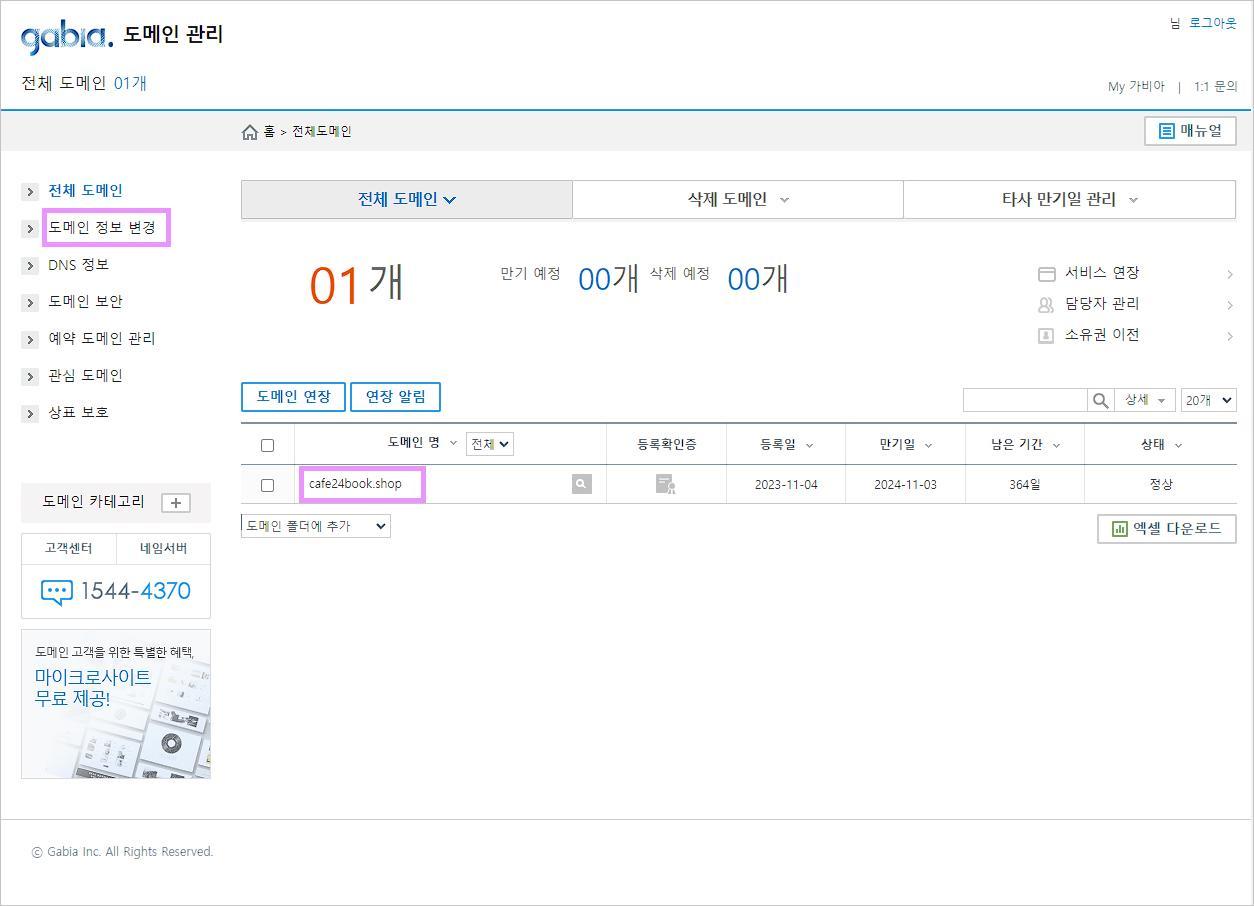Click the 매뉴얼 button
The image size is (1254, 906).
click(1190, 131)
